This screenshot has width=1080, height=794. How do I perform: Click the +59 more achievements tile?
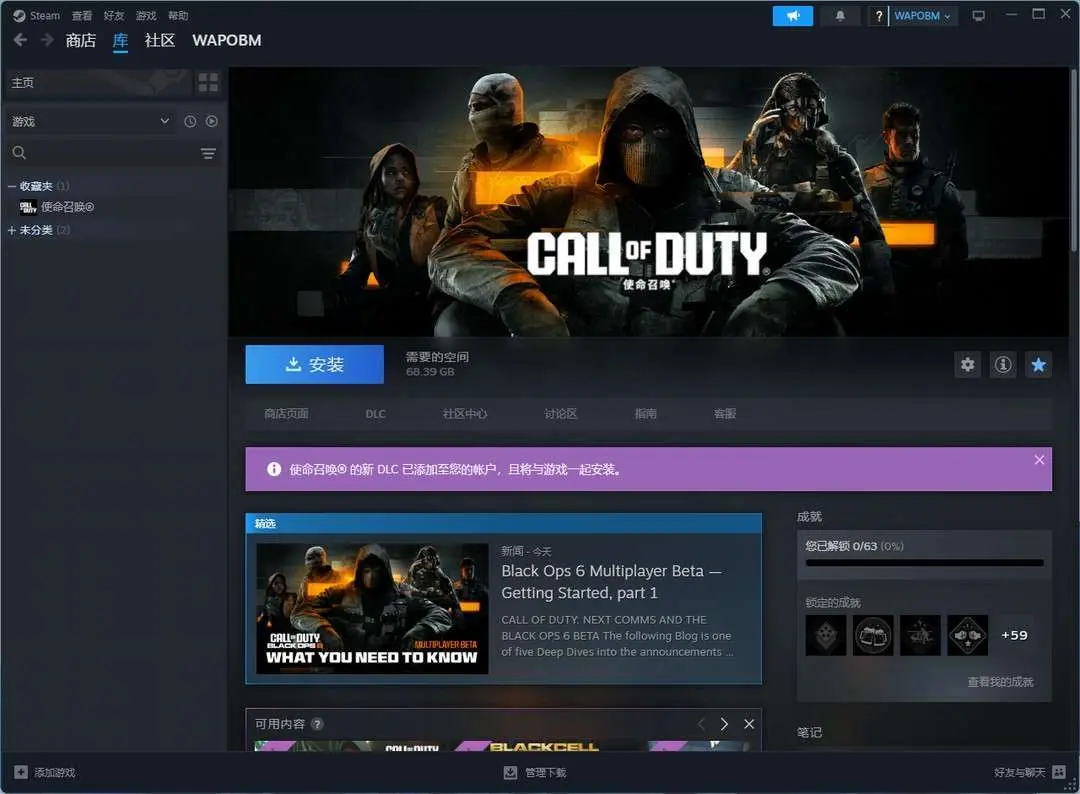coord(1015,635)
